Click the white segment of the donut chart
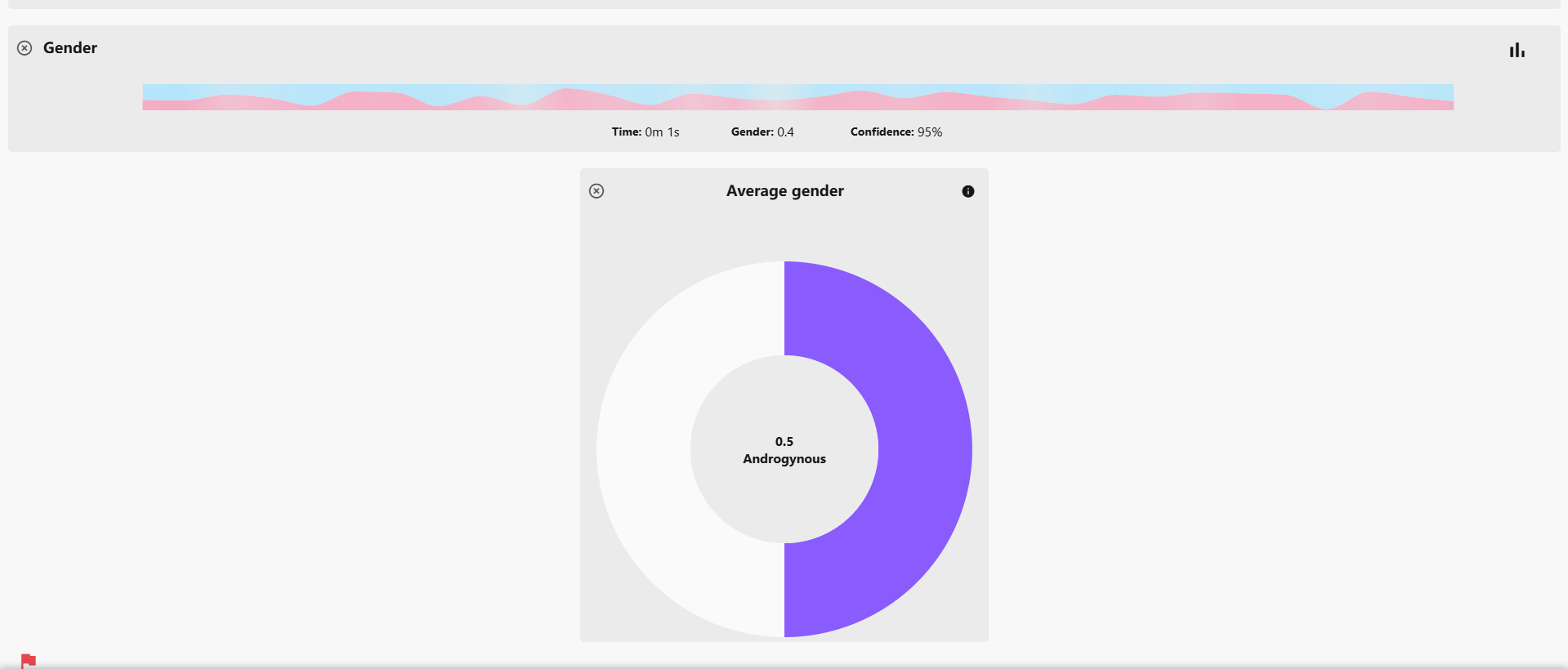The height and width of the screenshot is (669, 1568). tap(644, 449)
